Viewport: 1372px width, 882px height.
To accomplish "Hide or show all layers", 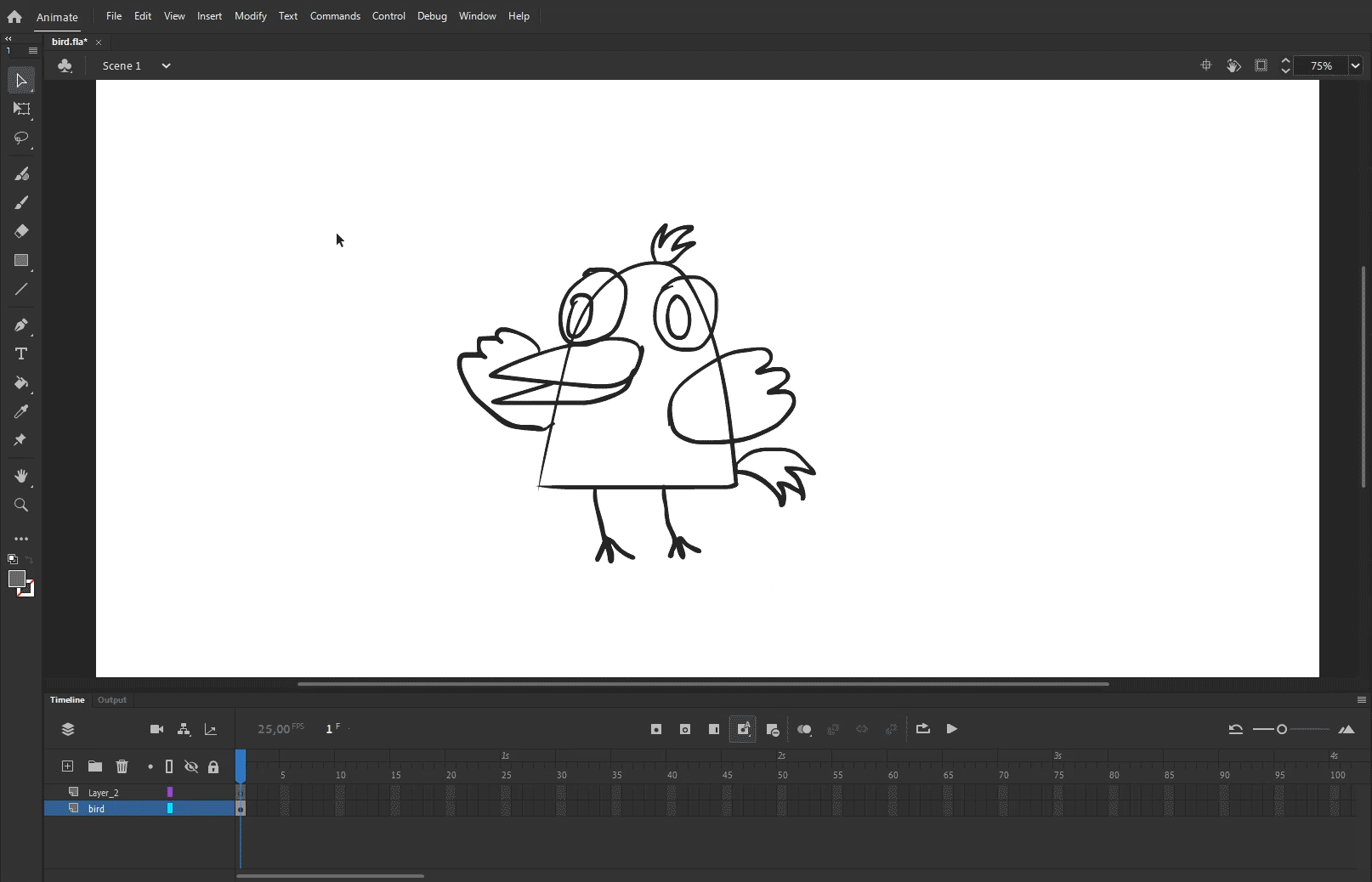I will tap(191, 766).
